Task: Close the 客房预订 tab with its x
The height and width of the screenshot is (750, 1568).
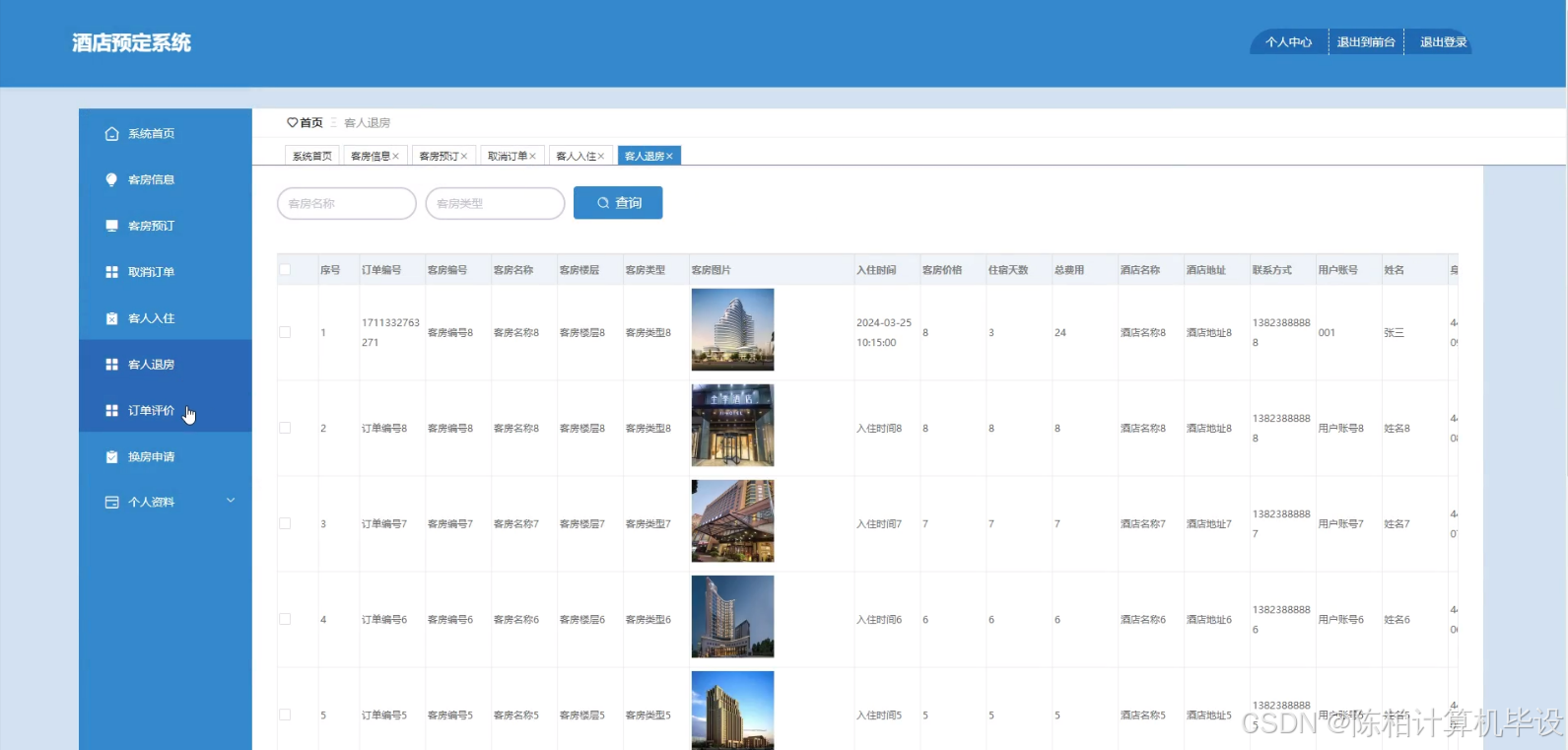Action: [464, 157]
